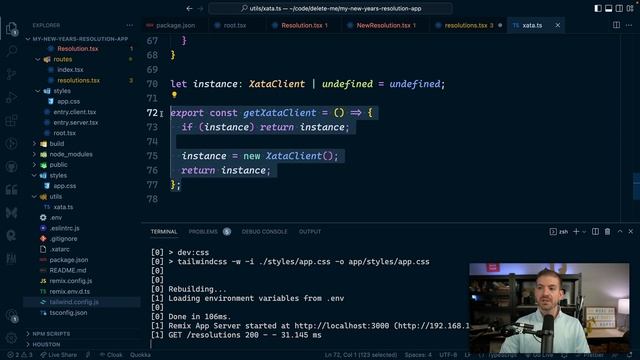This screenshot has width=640, height=360.
Task: Open the new terminal launch profile dropdown
Action: coord(584,231)
